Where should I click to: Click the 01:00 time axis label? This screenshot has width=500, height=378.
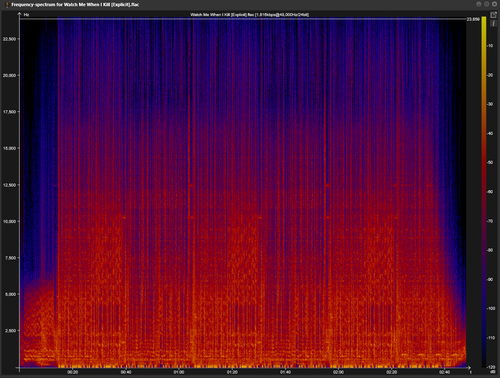(179, 372)
